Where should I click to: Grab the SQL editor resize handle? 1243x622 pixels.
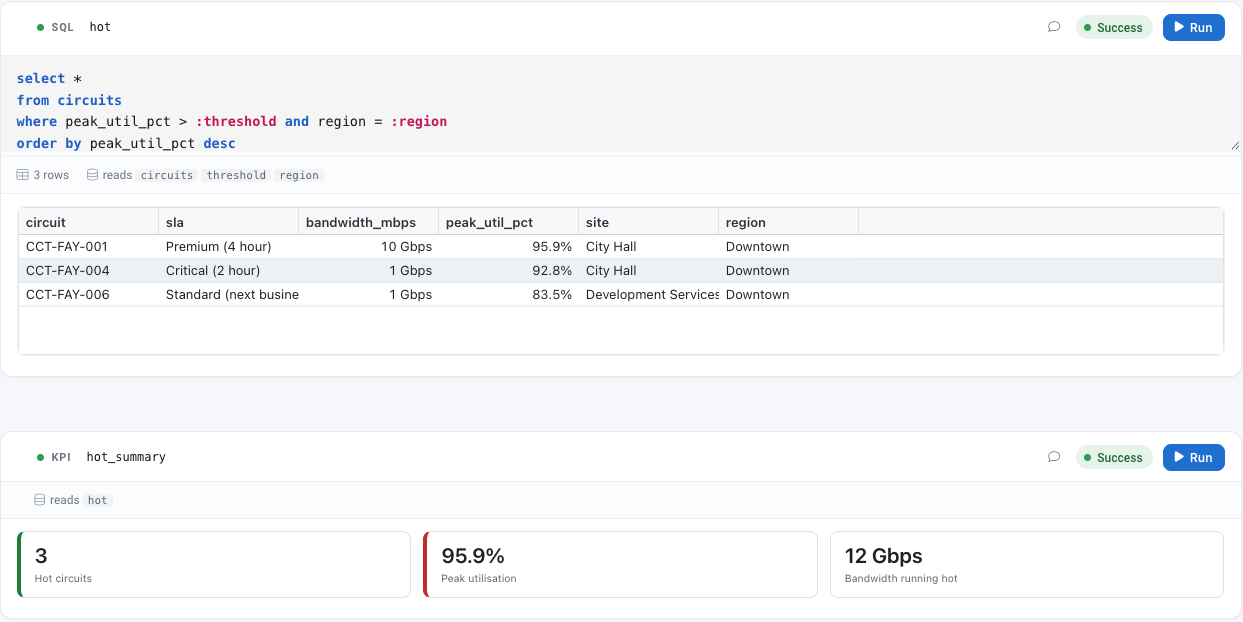pos(1235,146)
